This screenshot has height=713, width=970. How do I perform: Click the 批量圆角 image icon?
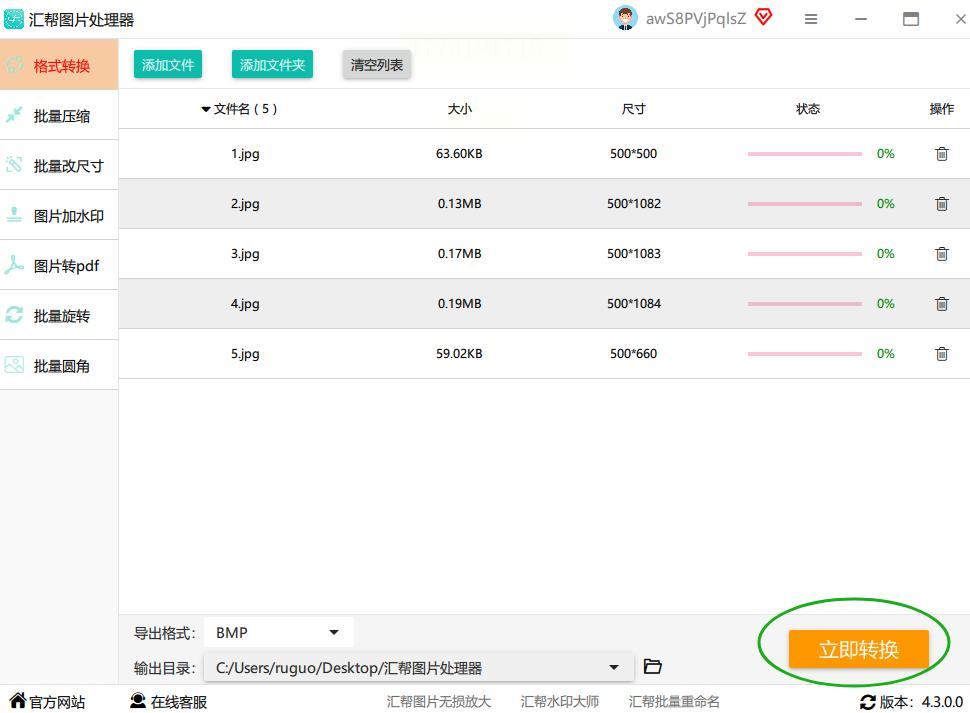(14, 365)
